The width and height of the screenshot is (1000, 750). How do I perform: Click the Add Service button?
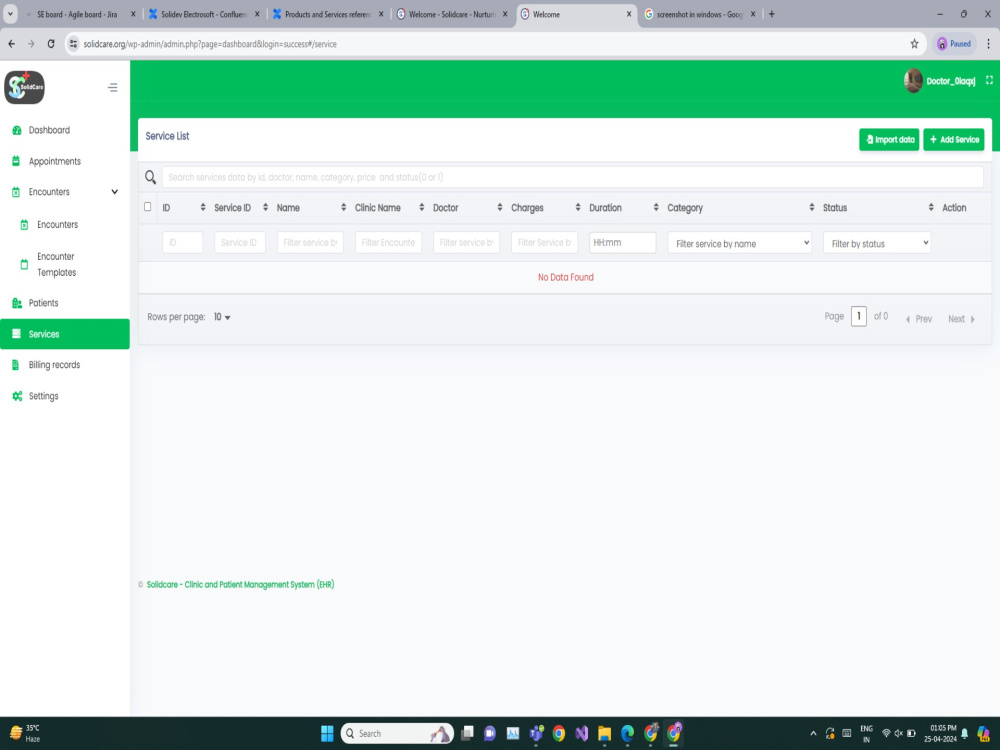pyautogui.click(x=953, y=140)
